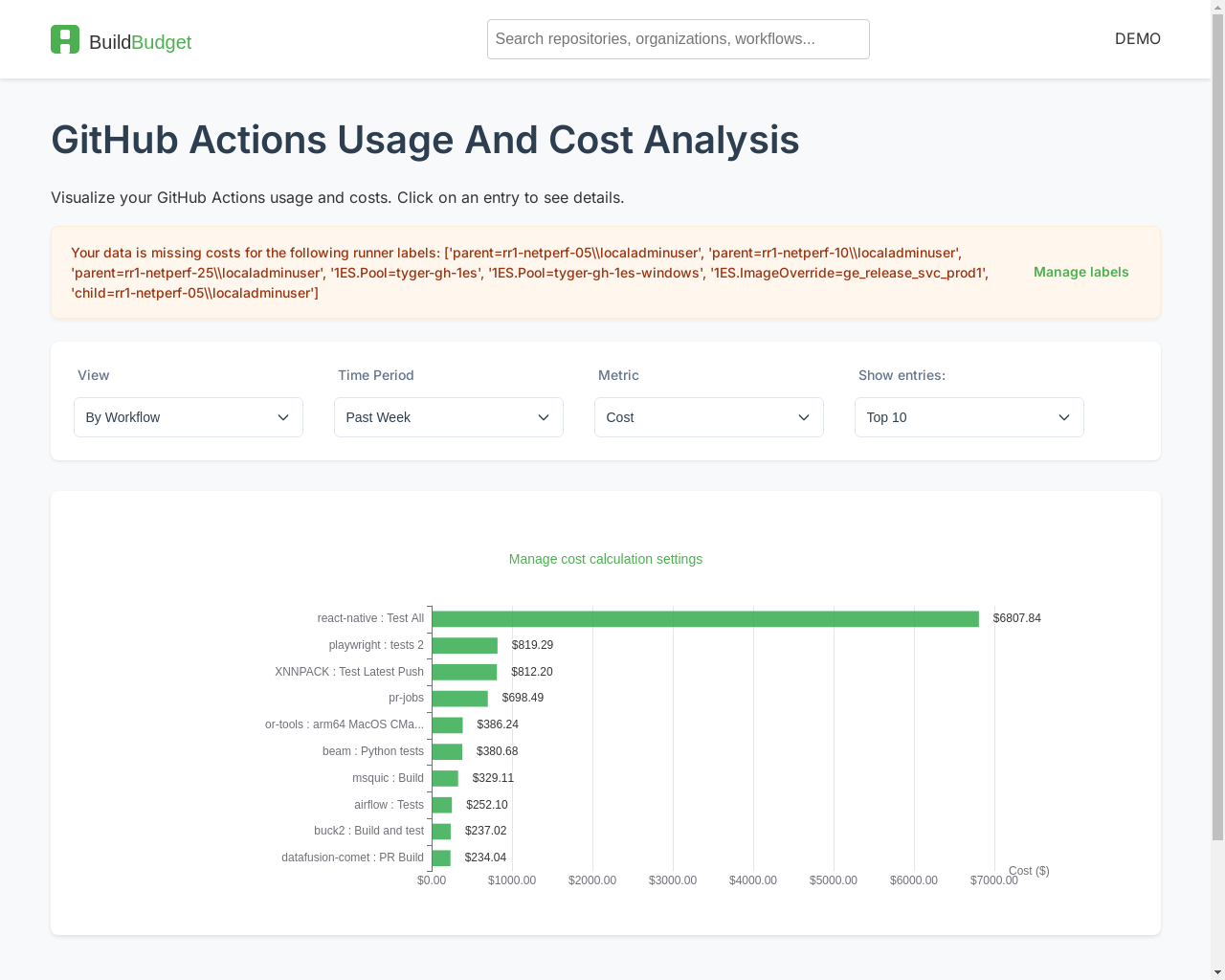The height and width of the screenshot is (980, 1225).
Task: Select the datafusion-comet : PR Build bar
Action: 441,858
